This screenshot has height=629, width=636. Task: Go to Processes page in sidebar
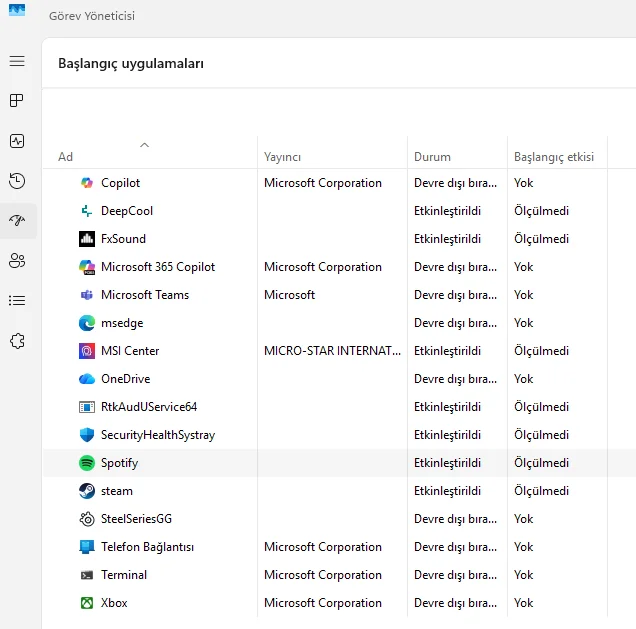pos(17,101)
